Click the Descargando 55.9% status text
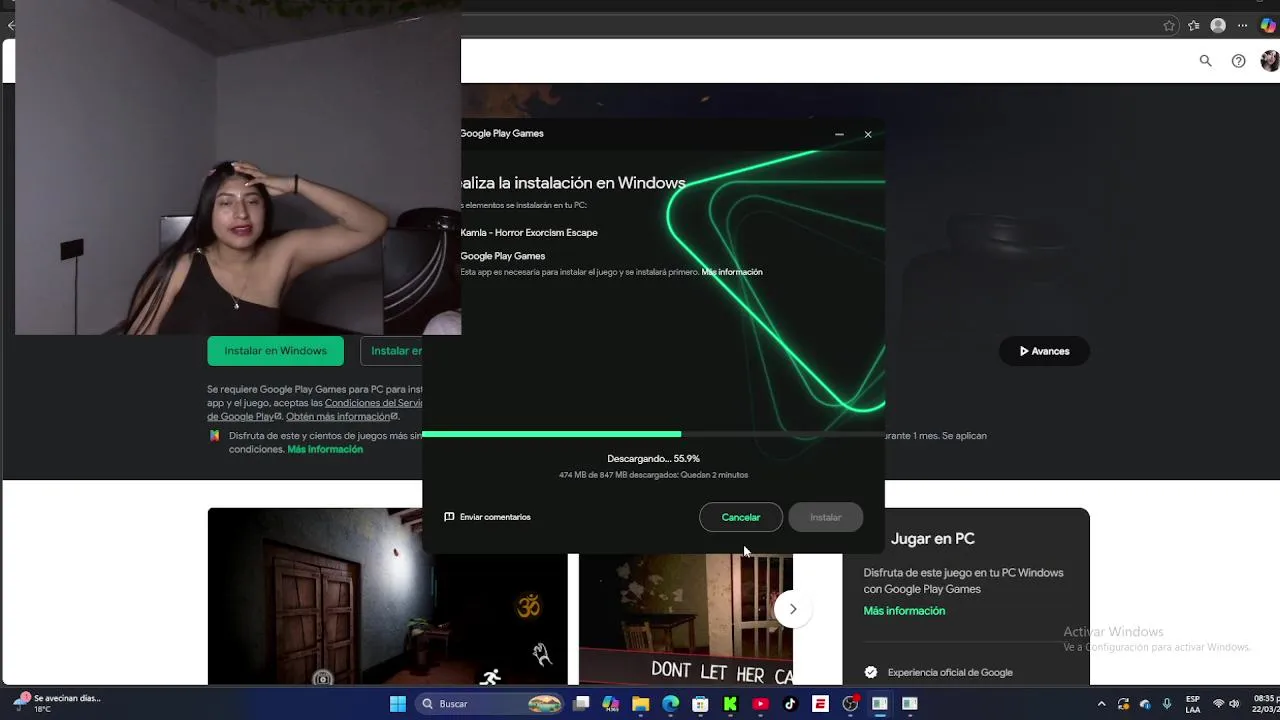Image resolution: width=1280 pixels, height=720 pixels. point(653,459)
